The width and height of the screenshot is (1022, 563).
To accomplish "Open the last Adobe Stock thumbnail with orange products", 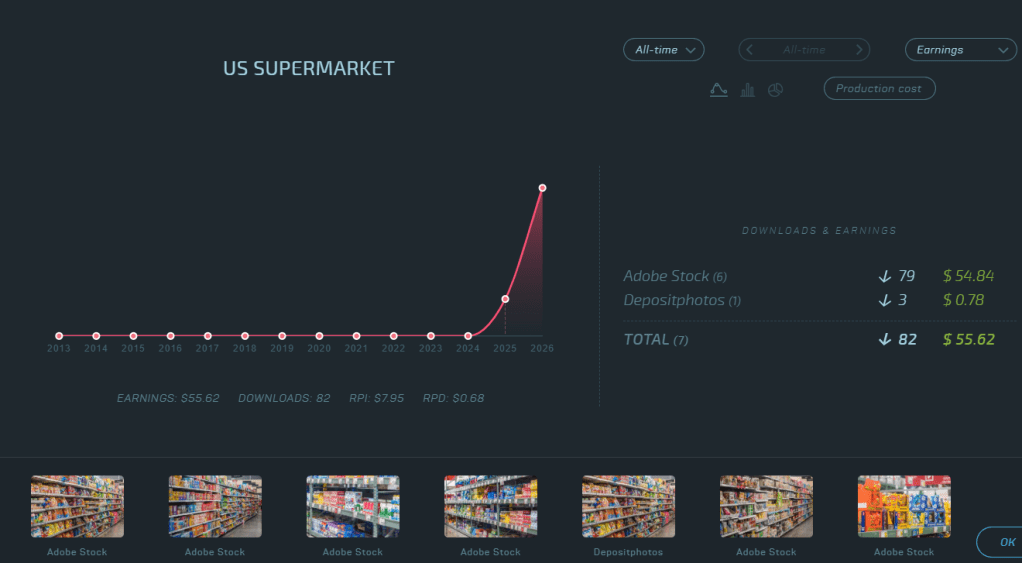I will click(904, 507).
